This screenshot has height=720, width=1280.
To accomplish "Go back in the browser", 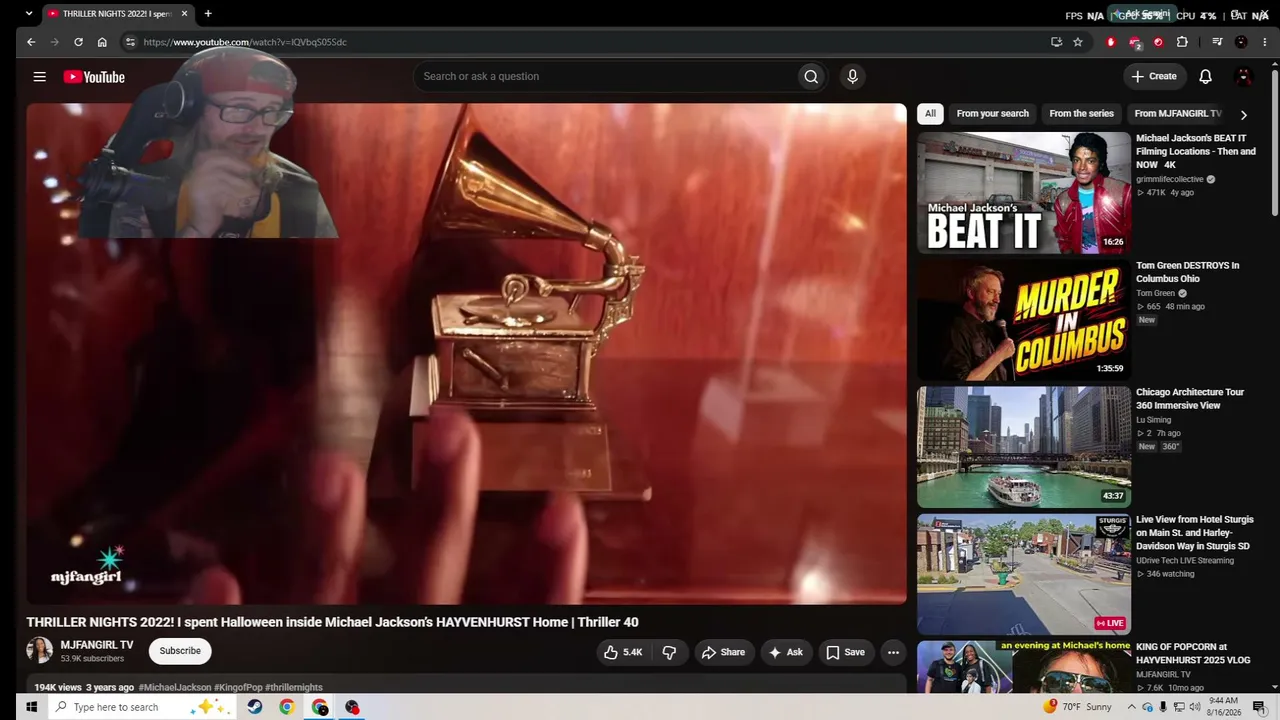I will point(31,42).
